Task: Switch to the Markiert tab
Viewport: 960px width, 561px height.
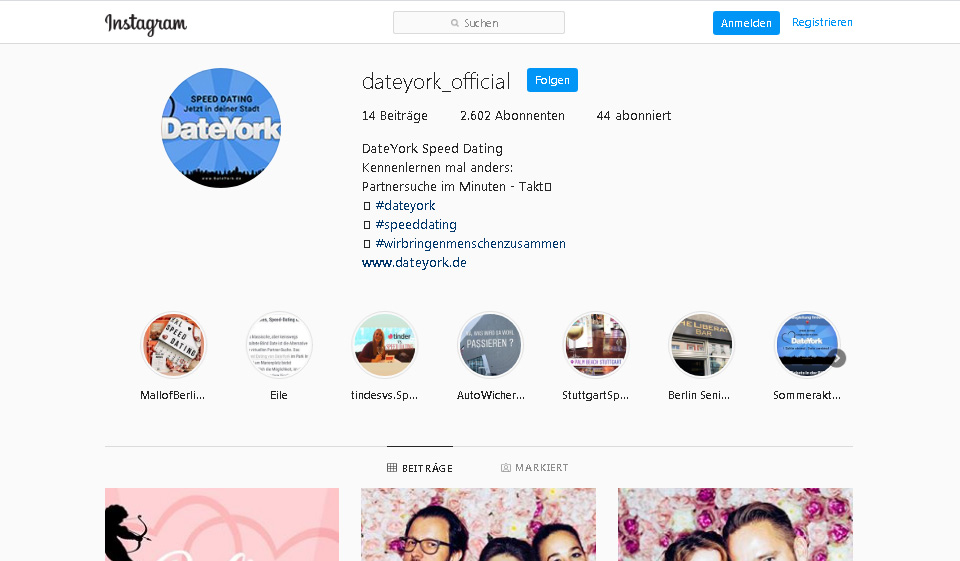Action: [x=535, y=468]
